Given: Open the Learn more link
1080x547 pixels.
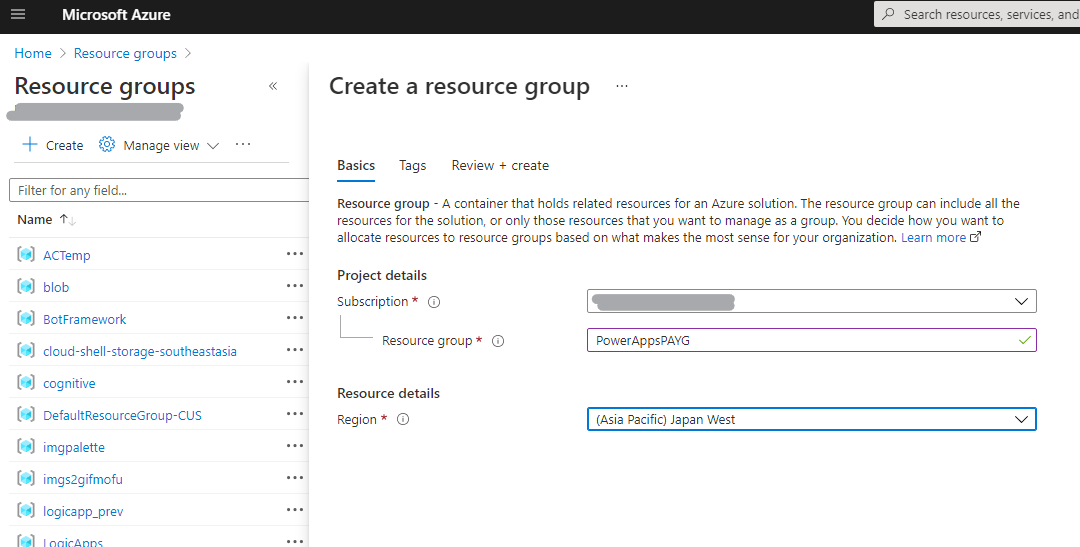Looking at the screenshot, I should click(933, 237).
